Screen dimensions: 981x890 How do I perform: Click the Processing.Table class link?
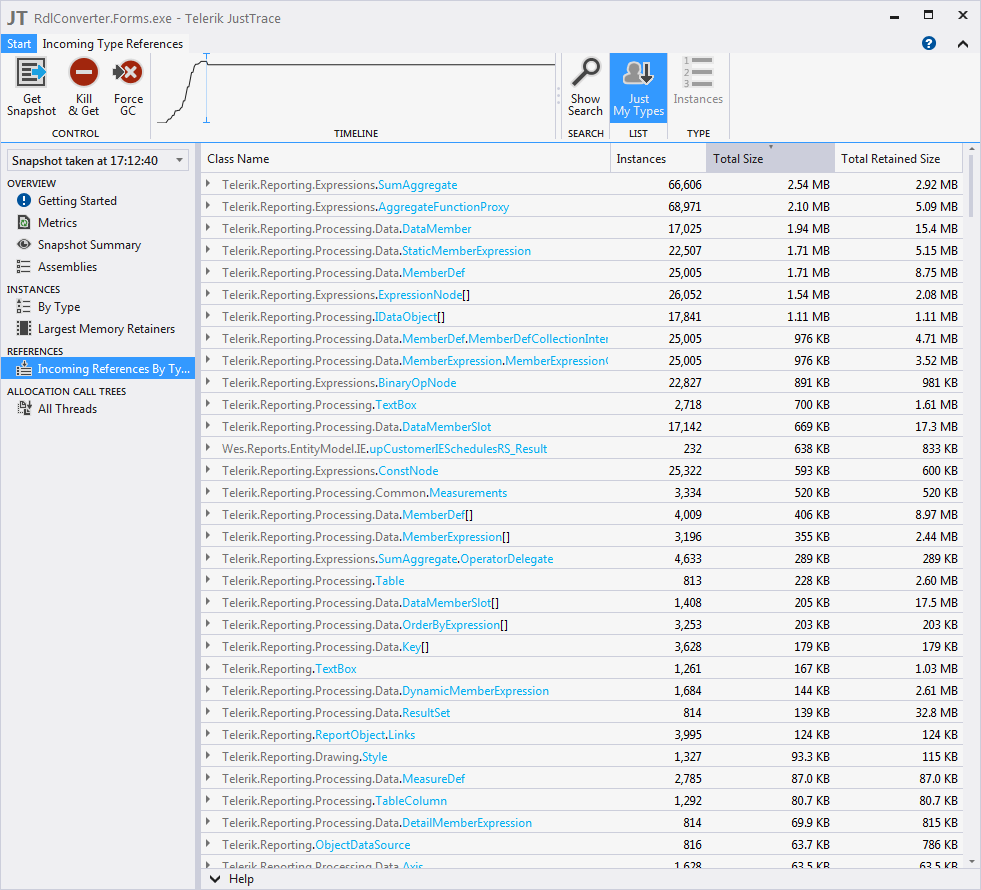pos(390,581)
